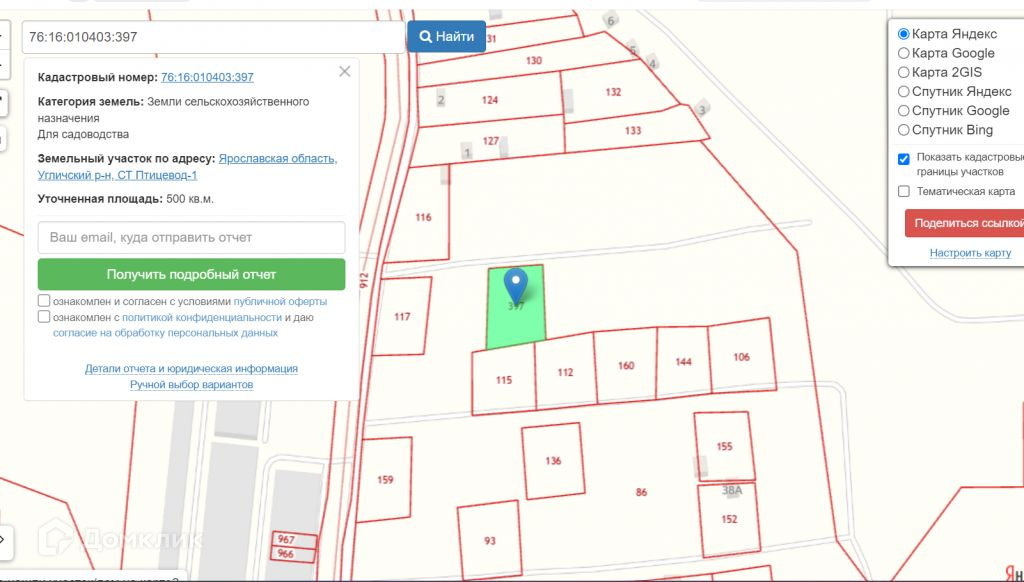
Task: Select parcel 152 on the map
Action: pyautogui.click(x=729, y=519)
